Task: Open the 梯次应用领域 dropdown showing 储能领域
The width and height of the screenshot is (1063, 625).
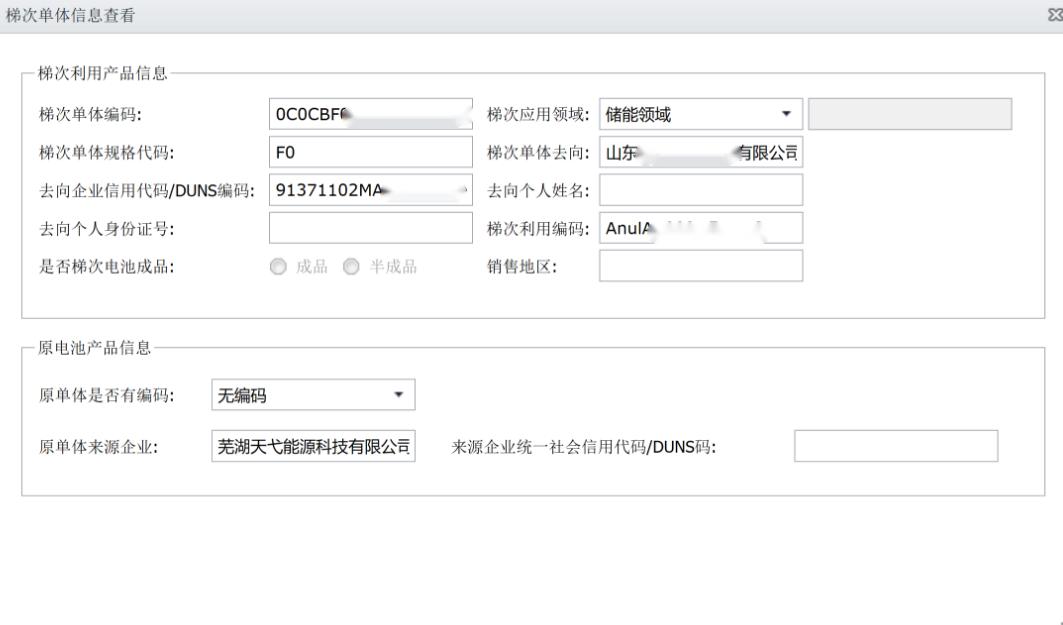Action: (x=701, y=114)
